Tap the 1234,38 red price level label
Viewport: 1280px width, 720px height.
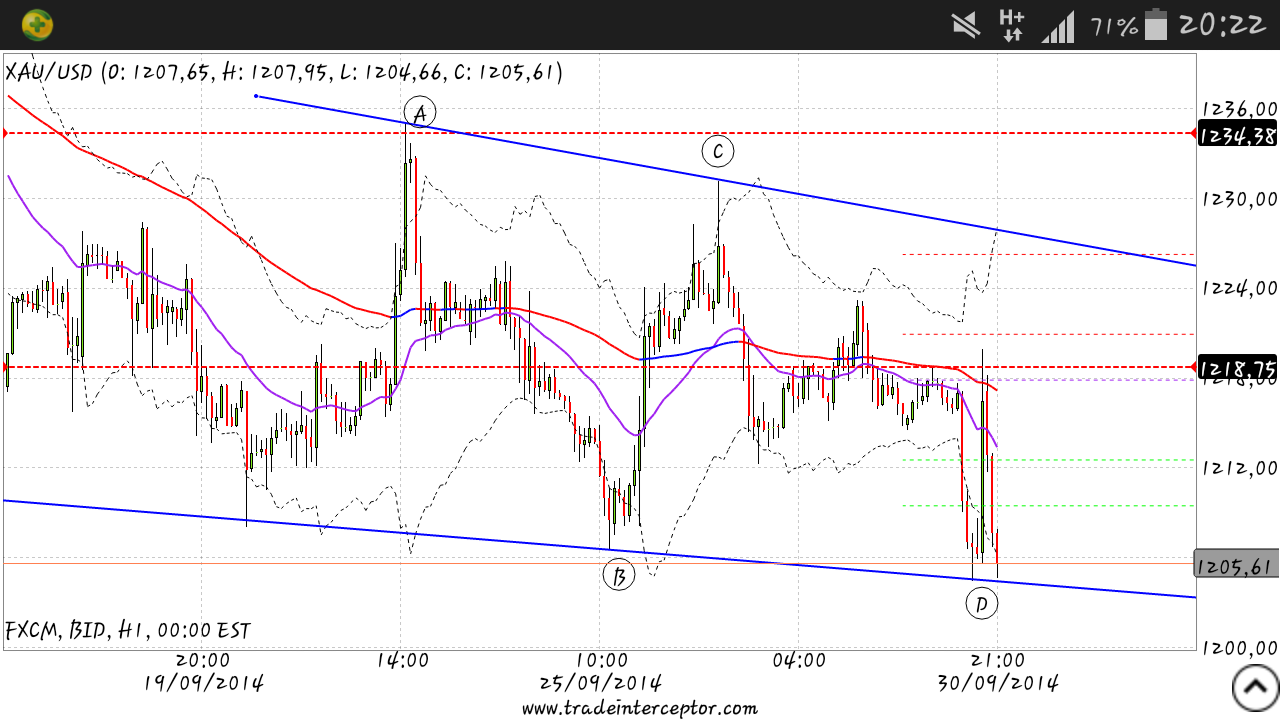(1237, 133)
